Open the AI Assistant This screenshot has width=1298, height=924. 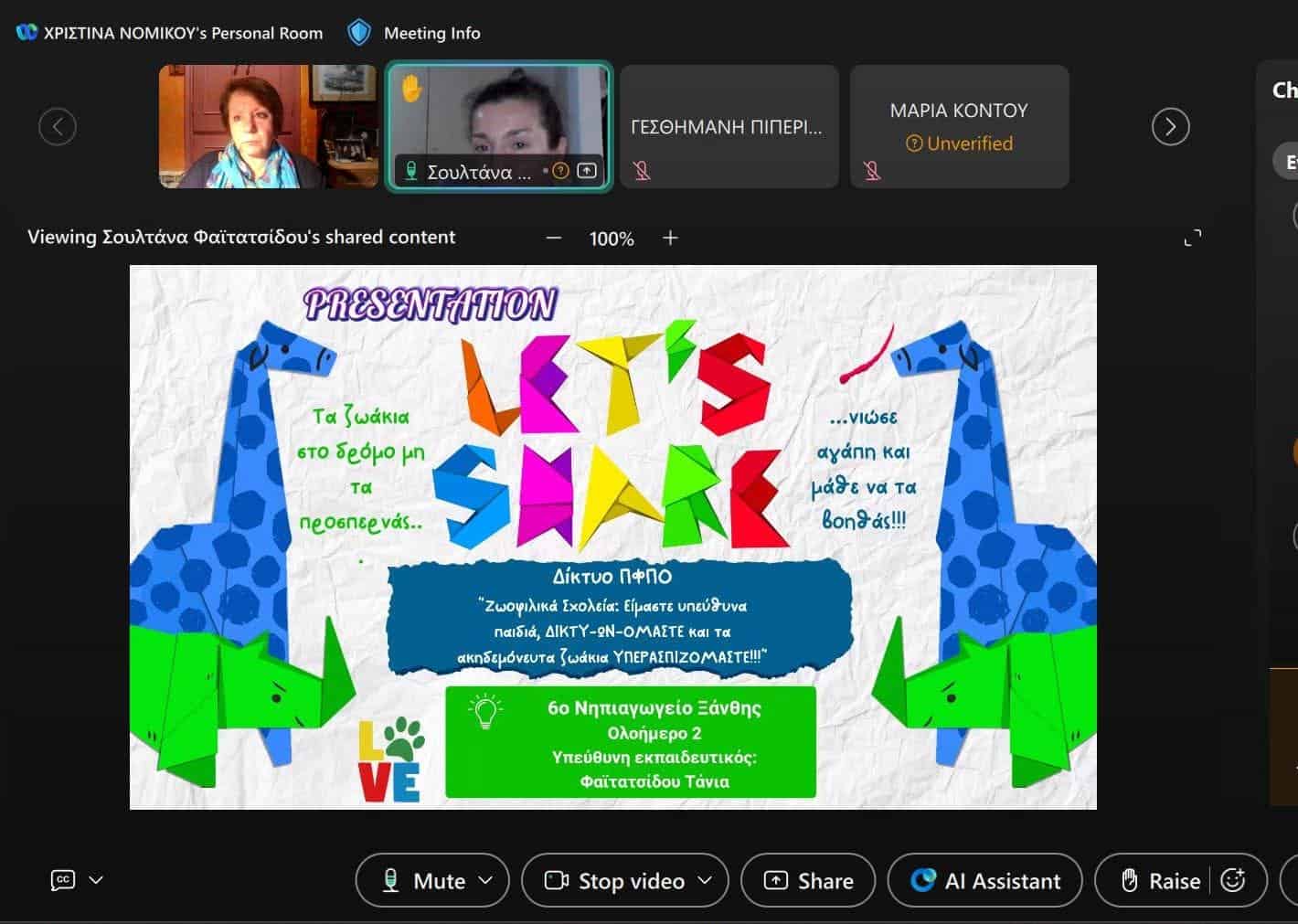coord(985,881)
